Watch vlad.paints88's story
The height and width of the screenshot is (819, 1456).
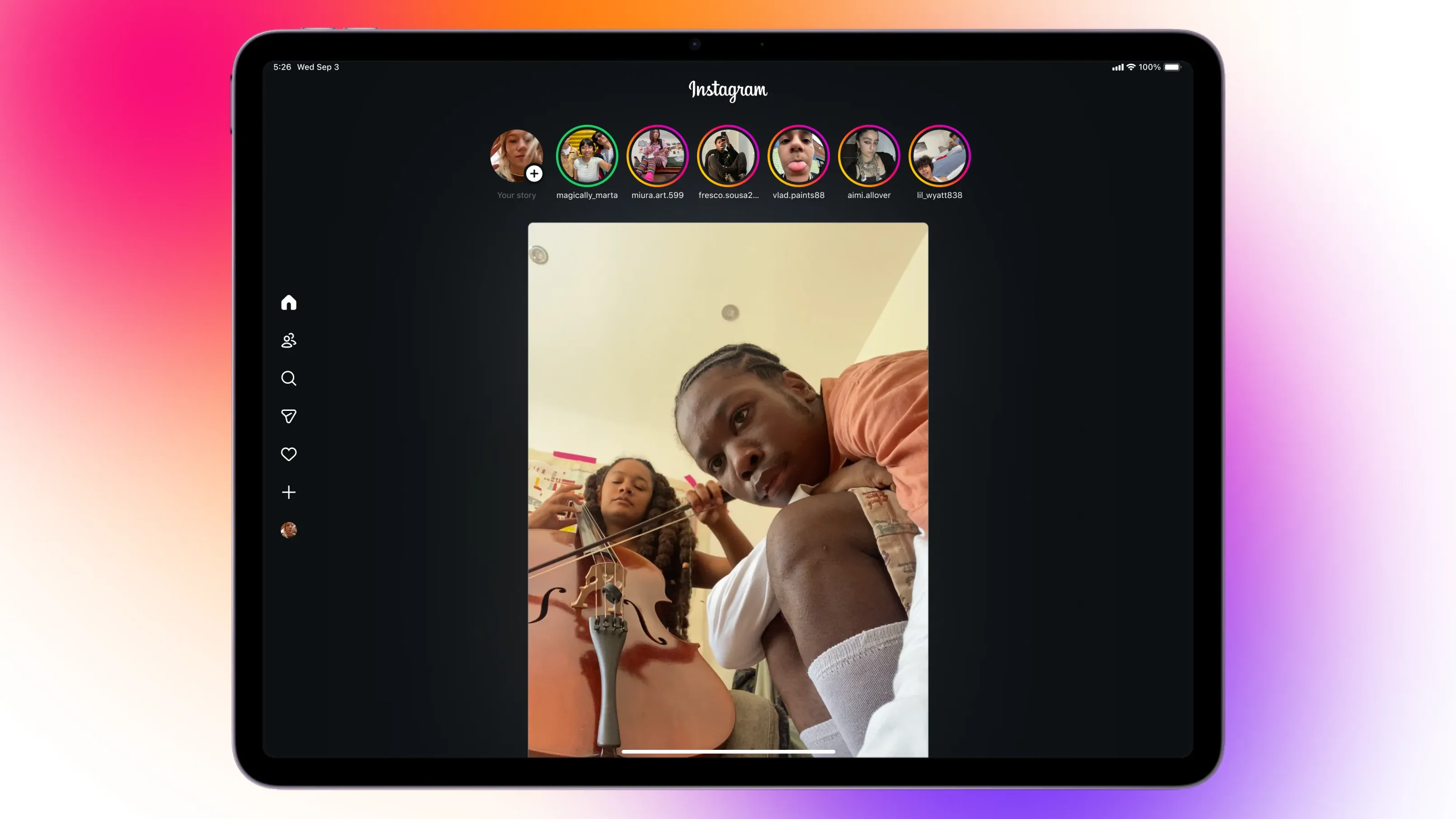click(799, 155)
